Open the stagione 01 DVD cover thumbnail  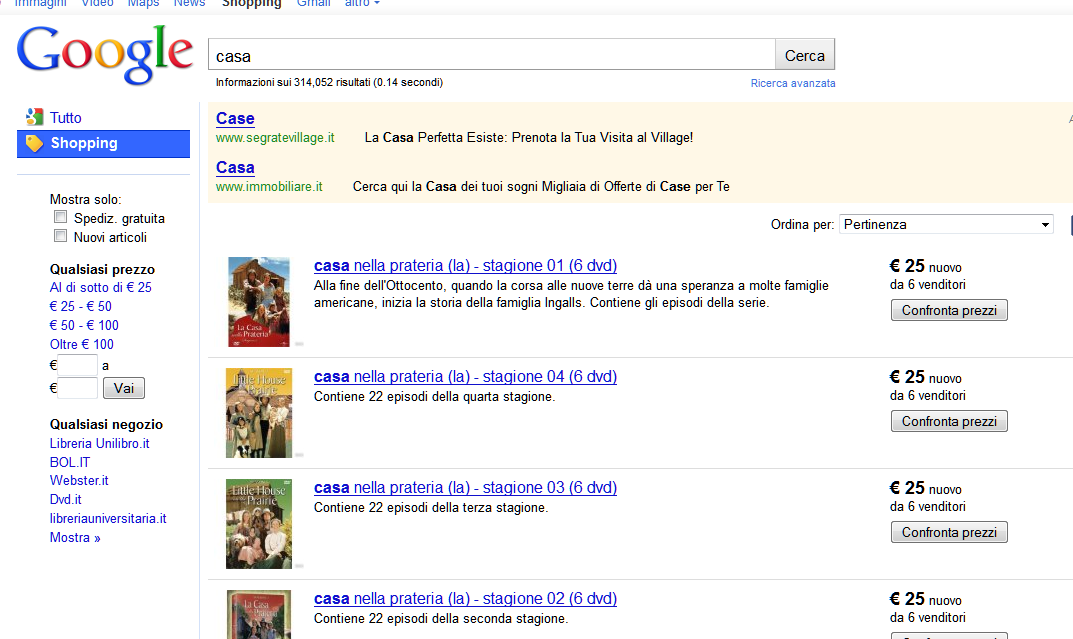coord(259,302)
